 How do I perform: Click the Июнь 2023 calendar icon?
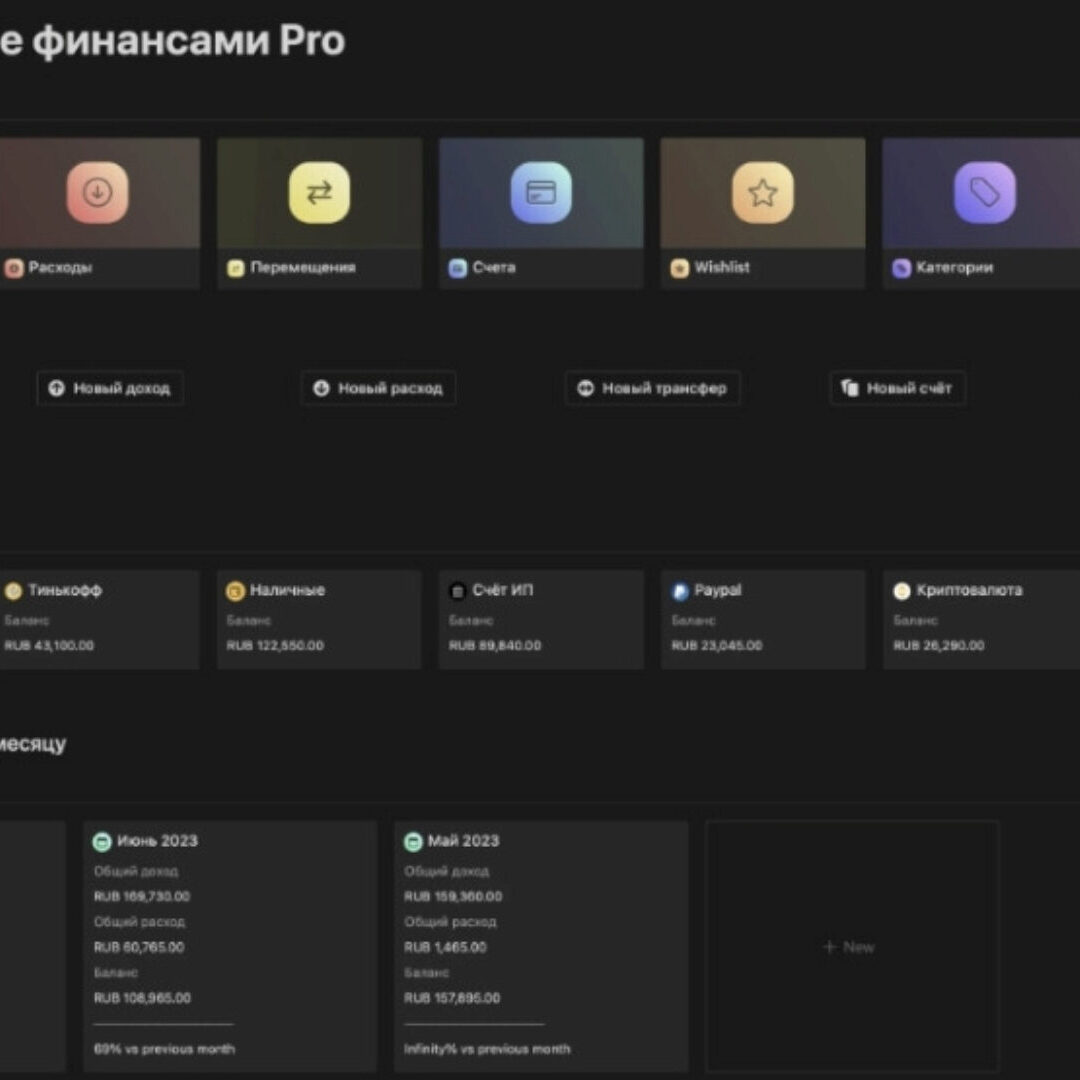point(102,841)
